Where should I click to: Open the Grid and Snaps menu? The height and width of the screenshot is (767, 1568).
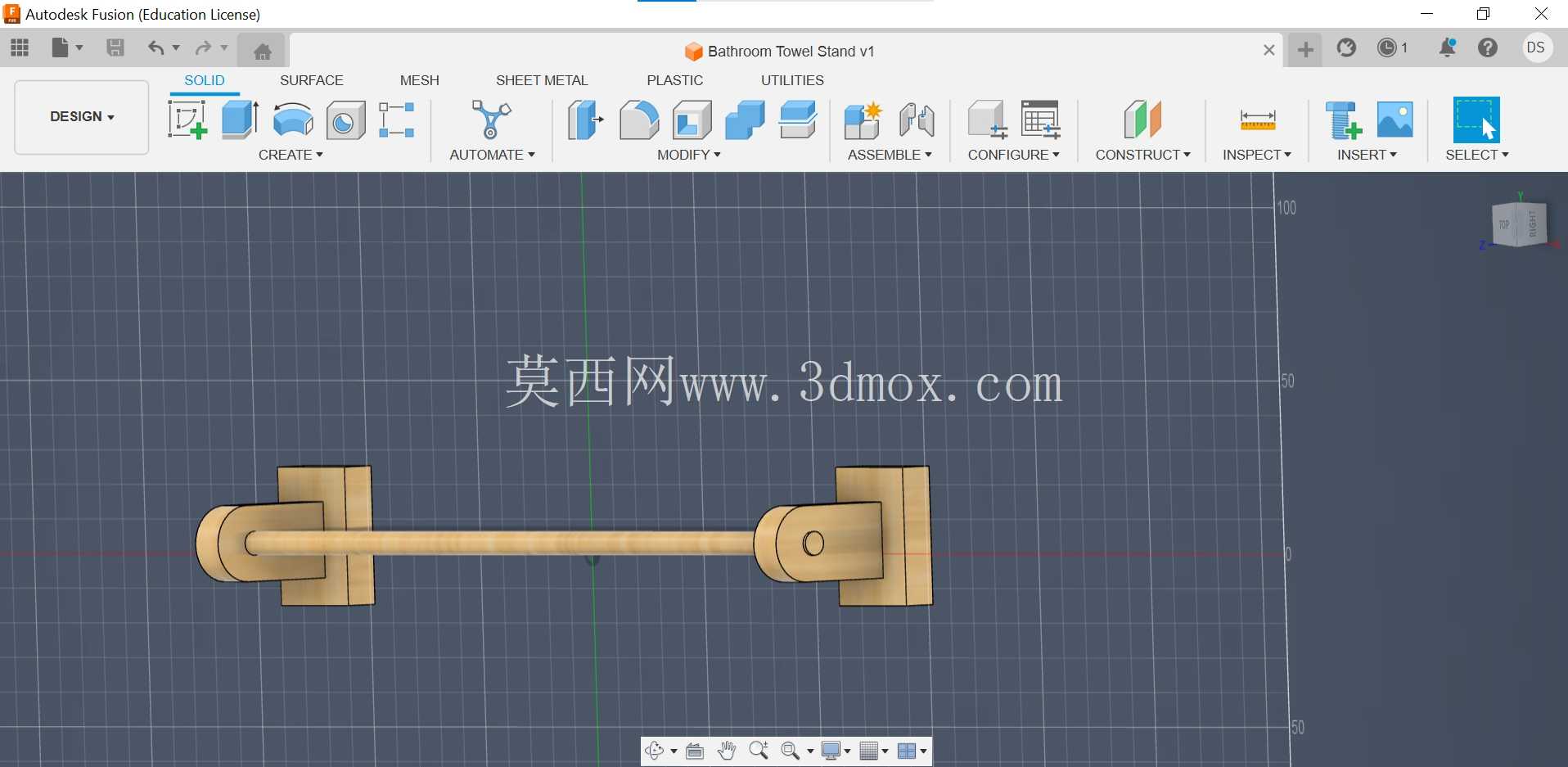click(x=874, y=751)
